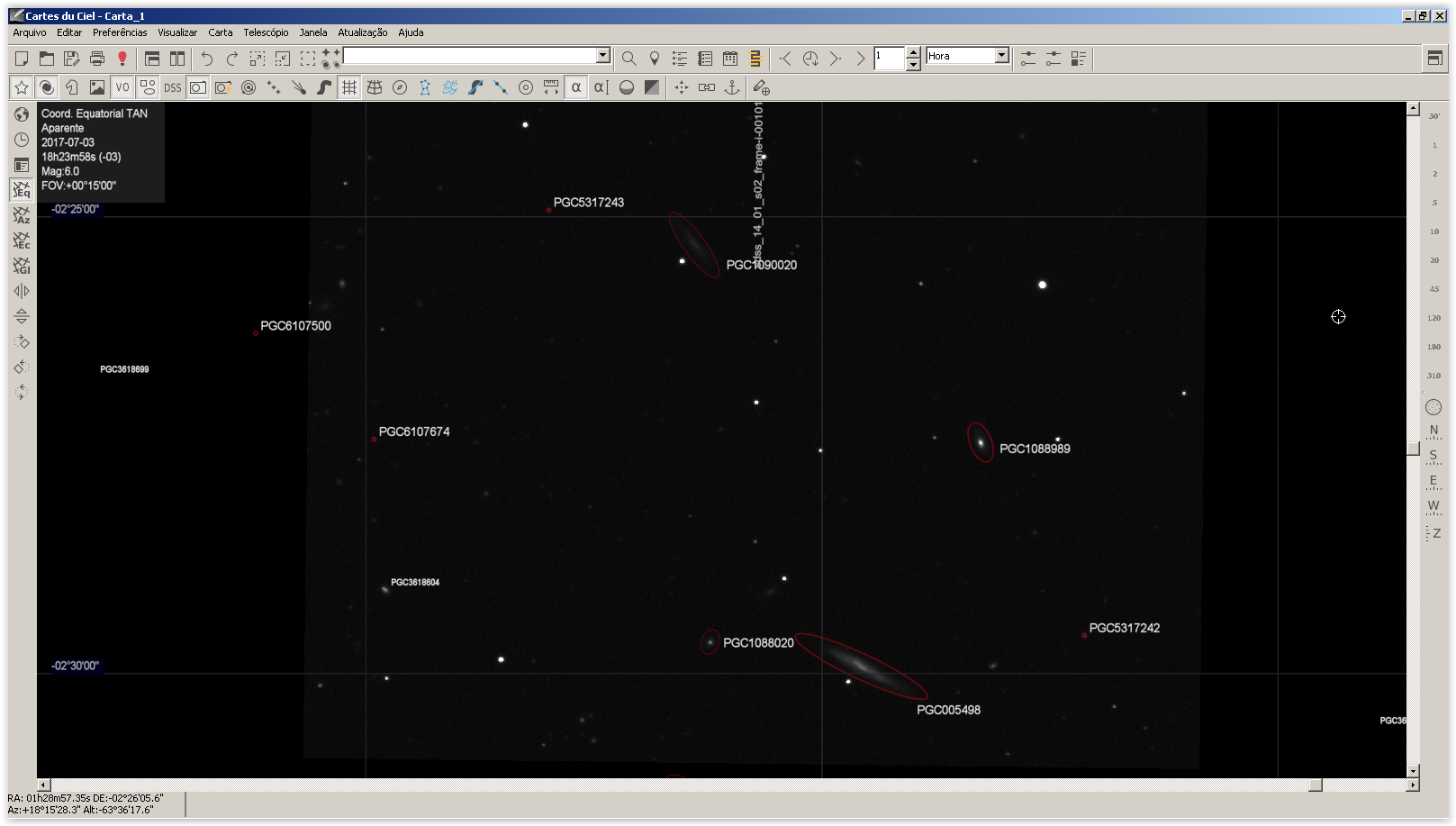Click the time step number field

[890, 59]
